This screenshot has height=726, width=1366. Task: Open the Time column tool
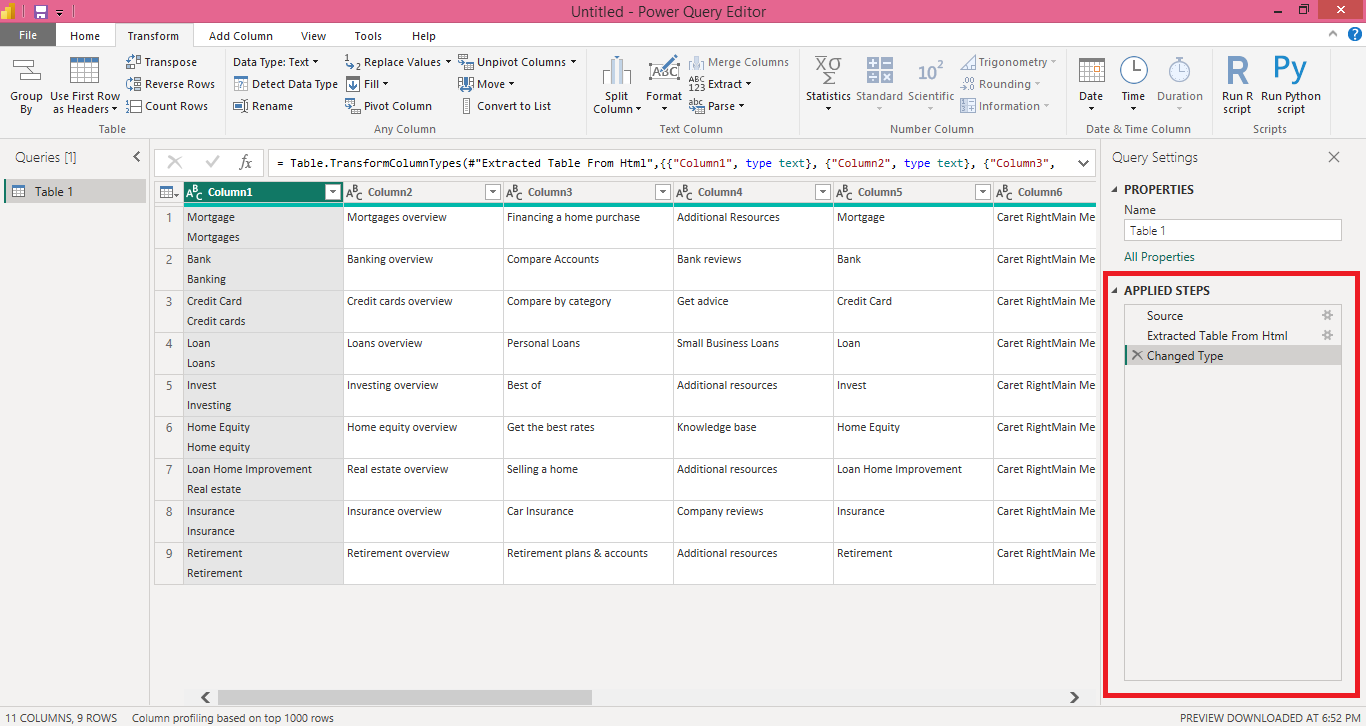click(1133, 85)
